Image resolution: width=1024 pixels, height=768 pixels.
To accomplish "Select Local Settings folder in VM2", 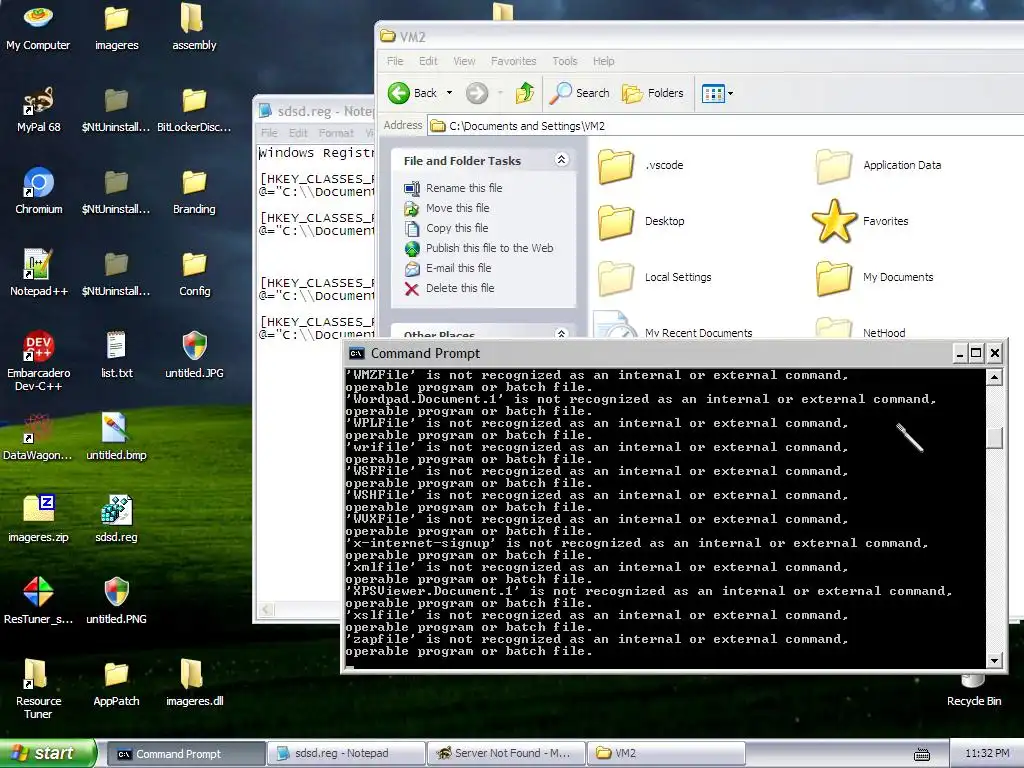I will click(x=654, y=278).
